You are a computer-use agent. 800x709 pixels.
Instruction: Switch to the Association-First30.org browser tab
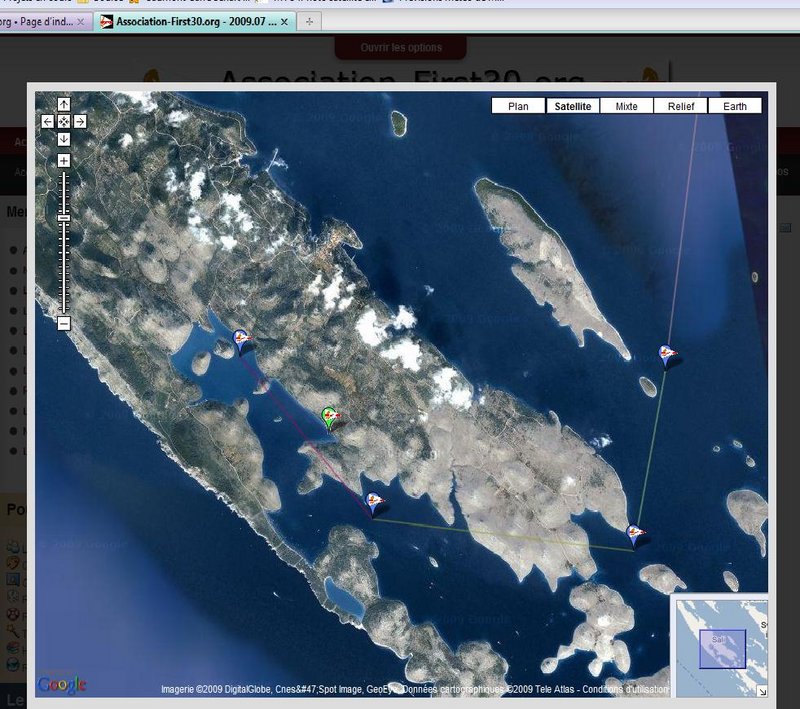point(195,21)
